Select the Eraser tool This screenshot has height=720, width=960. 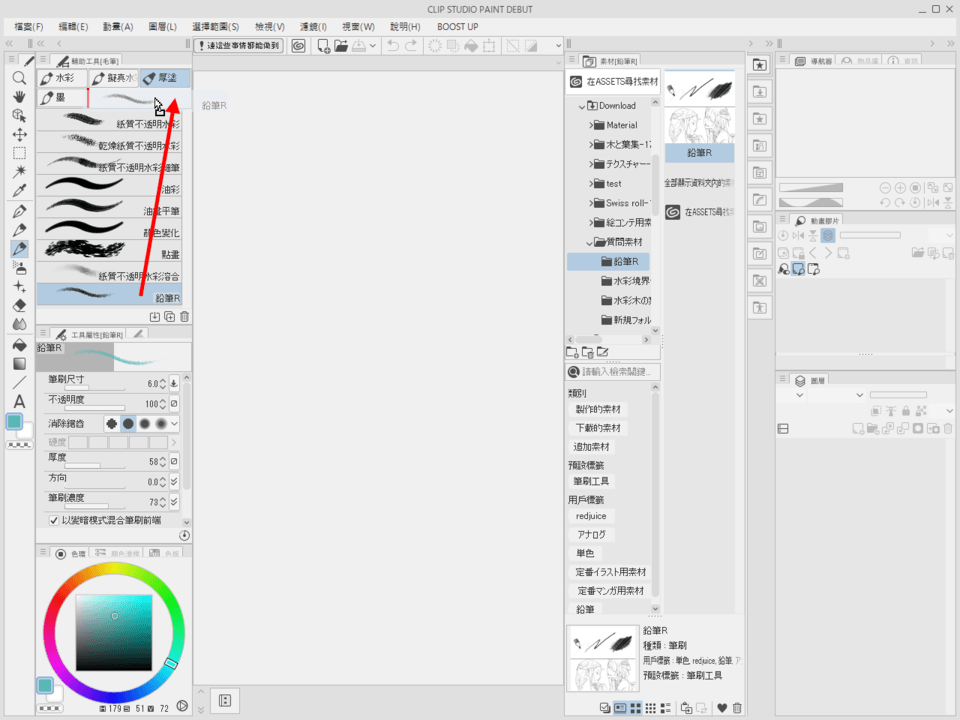[19, 305]
